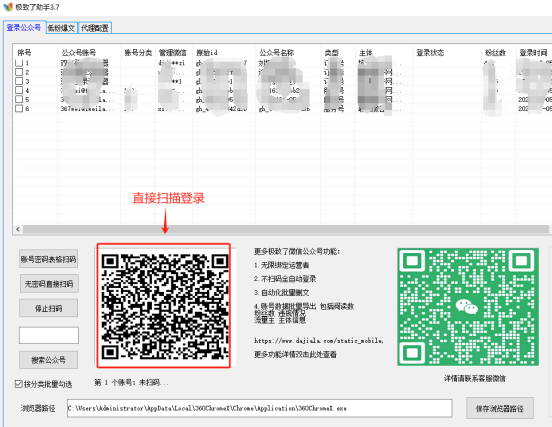Switch to the 登录公众号 tab
The width and height of the screenshot is (552, 427).
[x=24, y=27]
